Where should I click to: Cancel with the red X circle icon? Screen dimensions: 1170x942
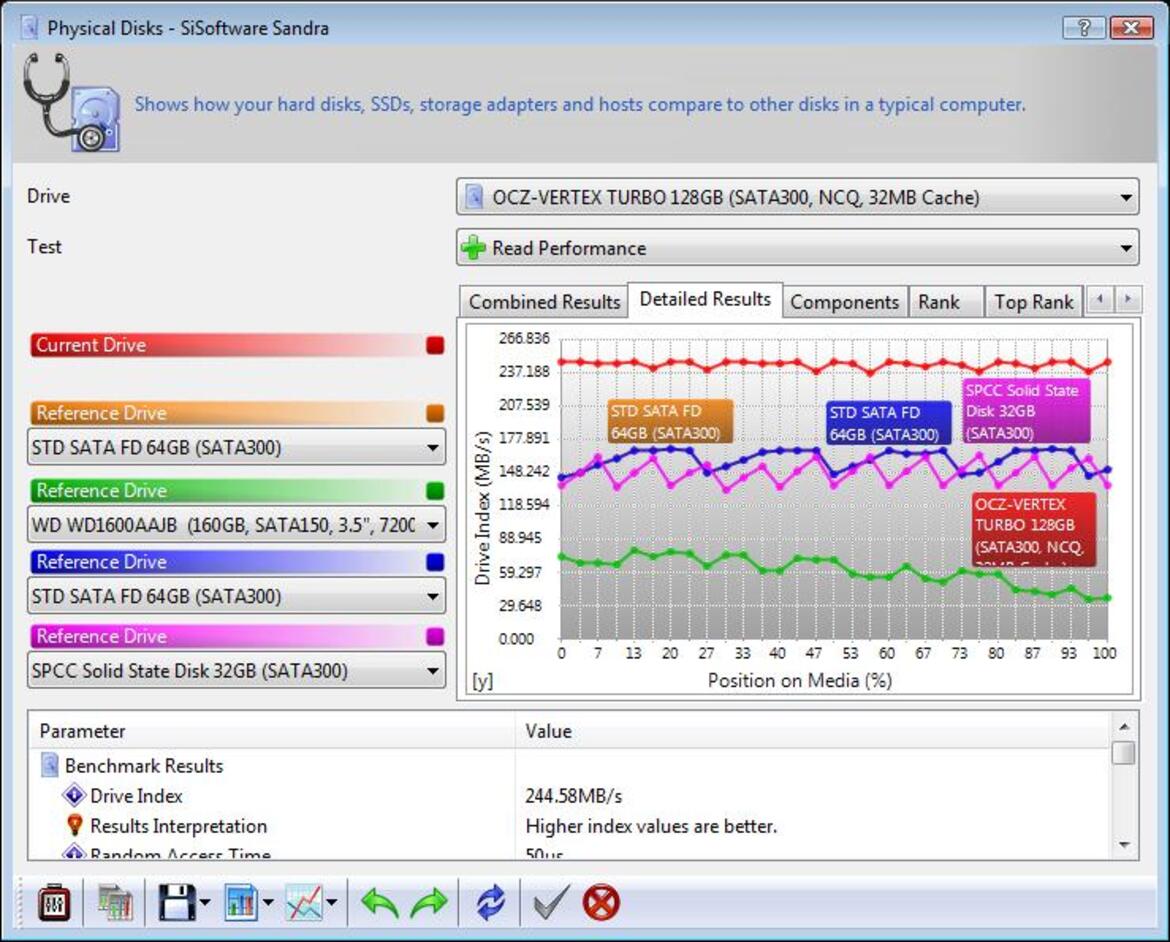pyautogui.click(x=601, y=903)
